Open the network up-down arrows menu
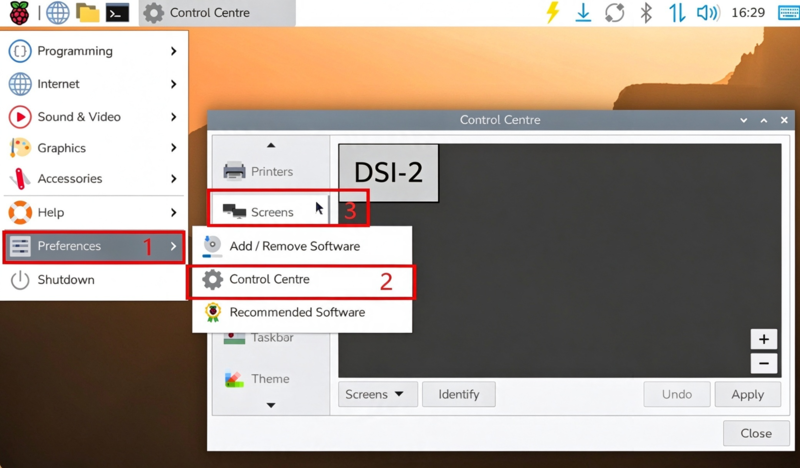This screenshot has height=468, width=800. tap(677, 13)
